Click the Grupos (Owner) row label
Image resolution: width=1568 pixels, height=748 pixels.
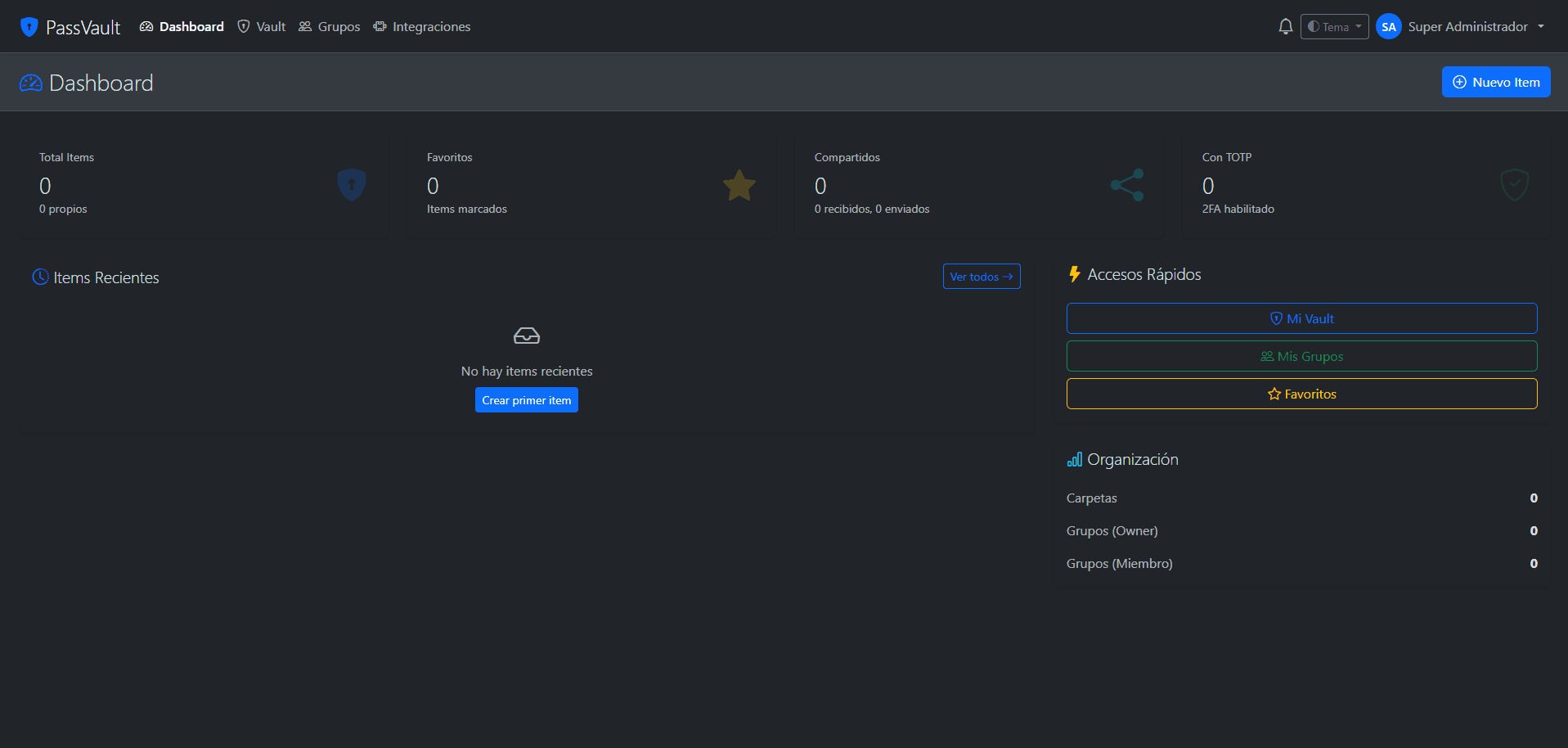pos(1112,531)
